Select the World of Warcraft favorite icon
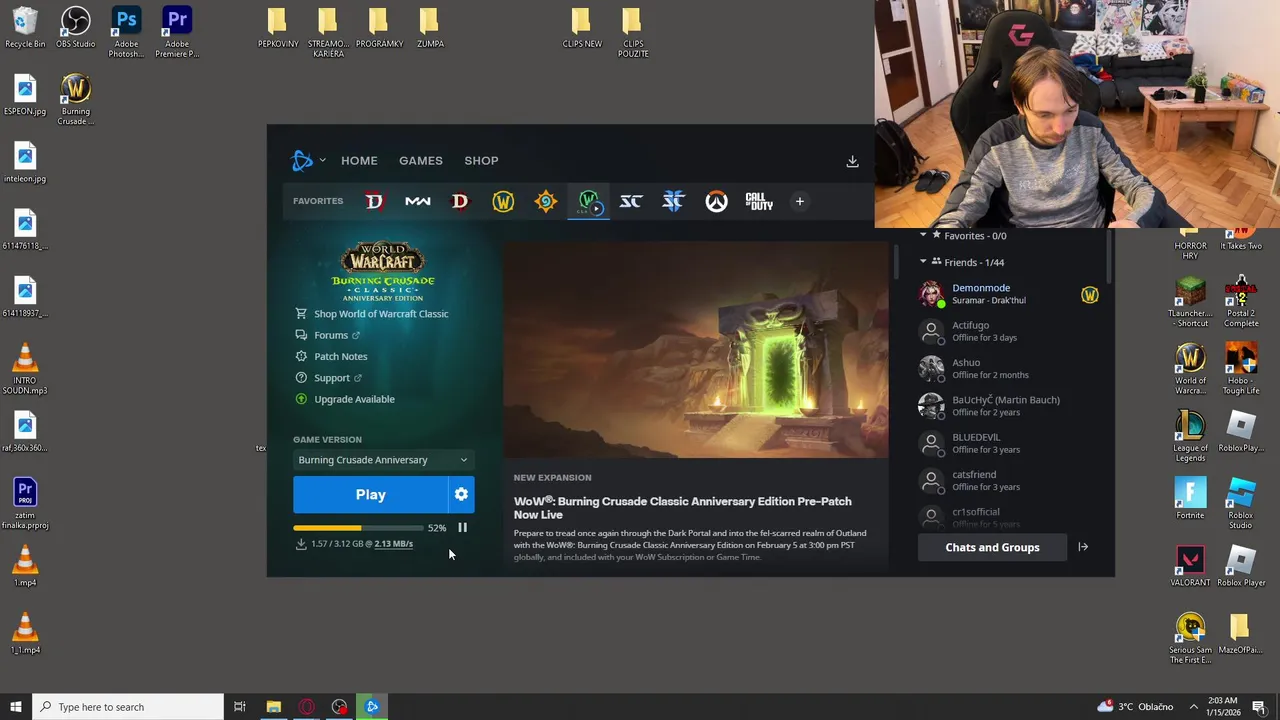 pyautogui.click(x=503, y=201)
